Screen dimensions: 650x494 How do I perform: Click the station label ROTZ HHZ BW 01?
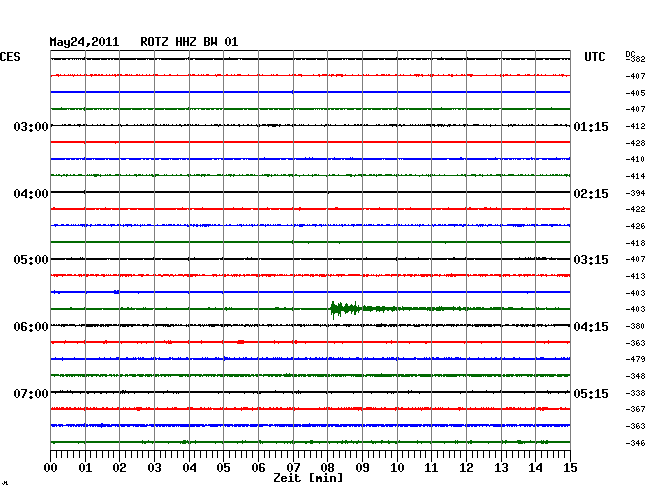[189, 42]
